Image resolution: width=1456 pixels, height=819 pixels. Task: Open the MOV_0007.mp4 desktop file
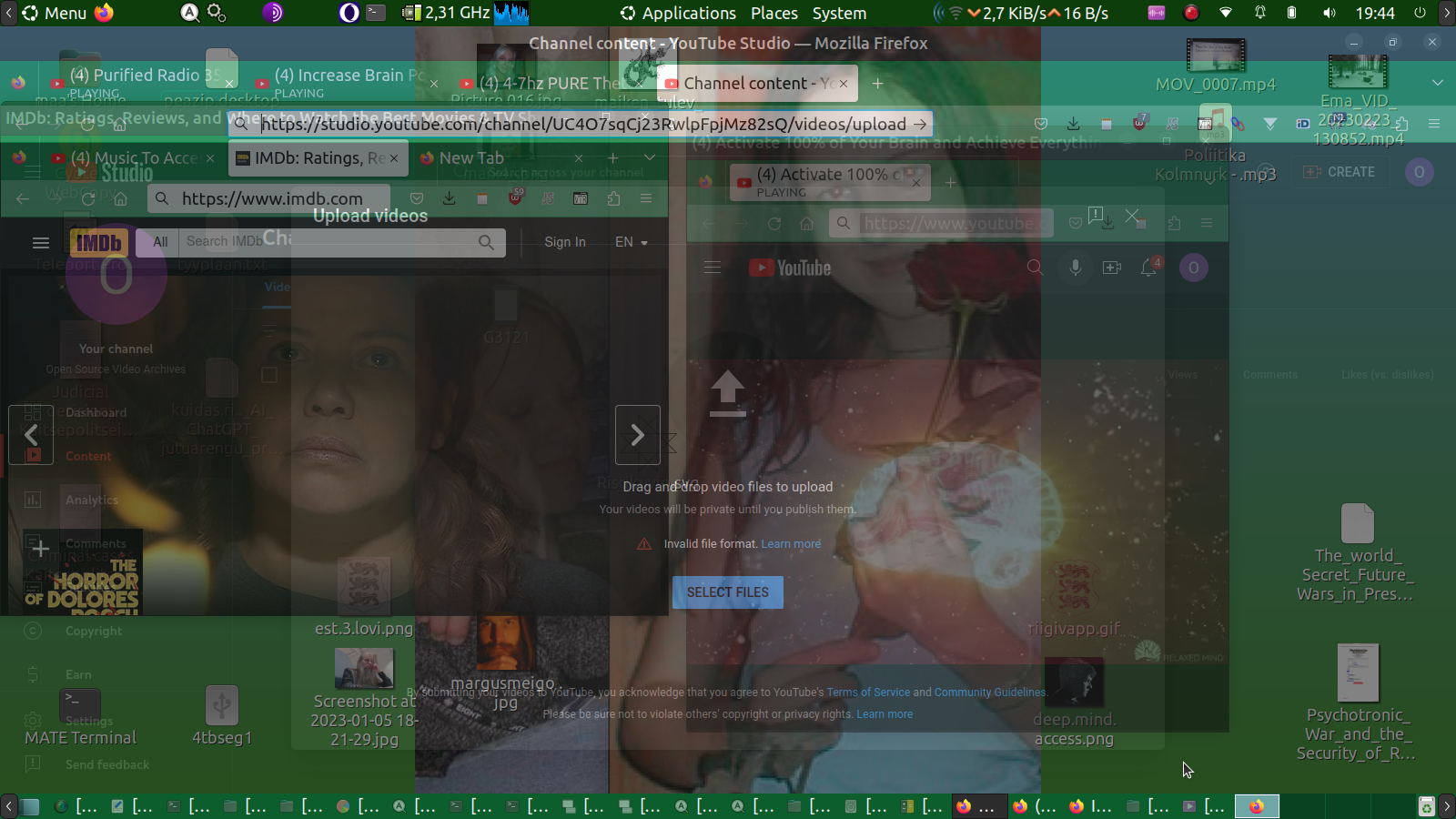pos(1216,66)
